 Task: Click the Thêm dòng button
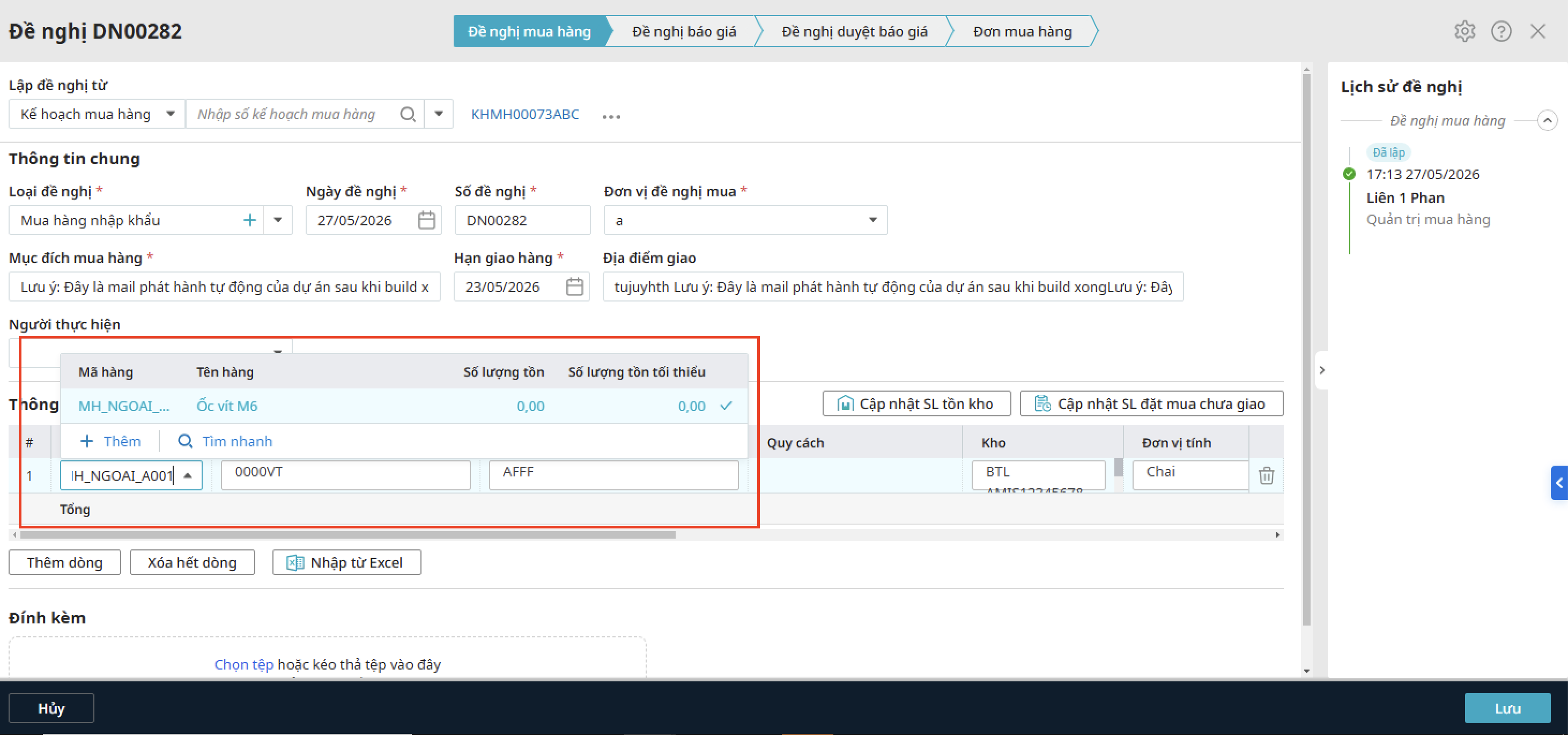click(64, 562)
